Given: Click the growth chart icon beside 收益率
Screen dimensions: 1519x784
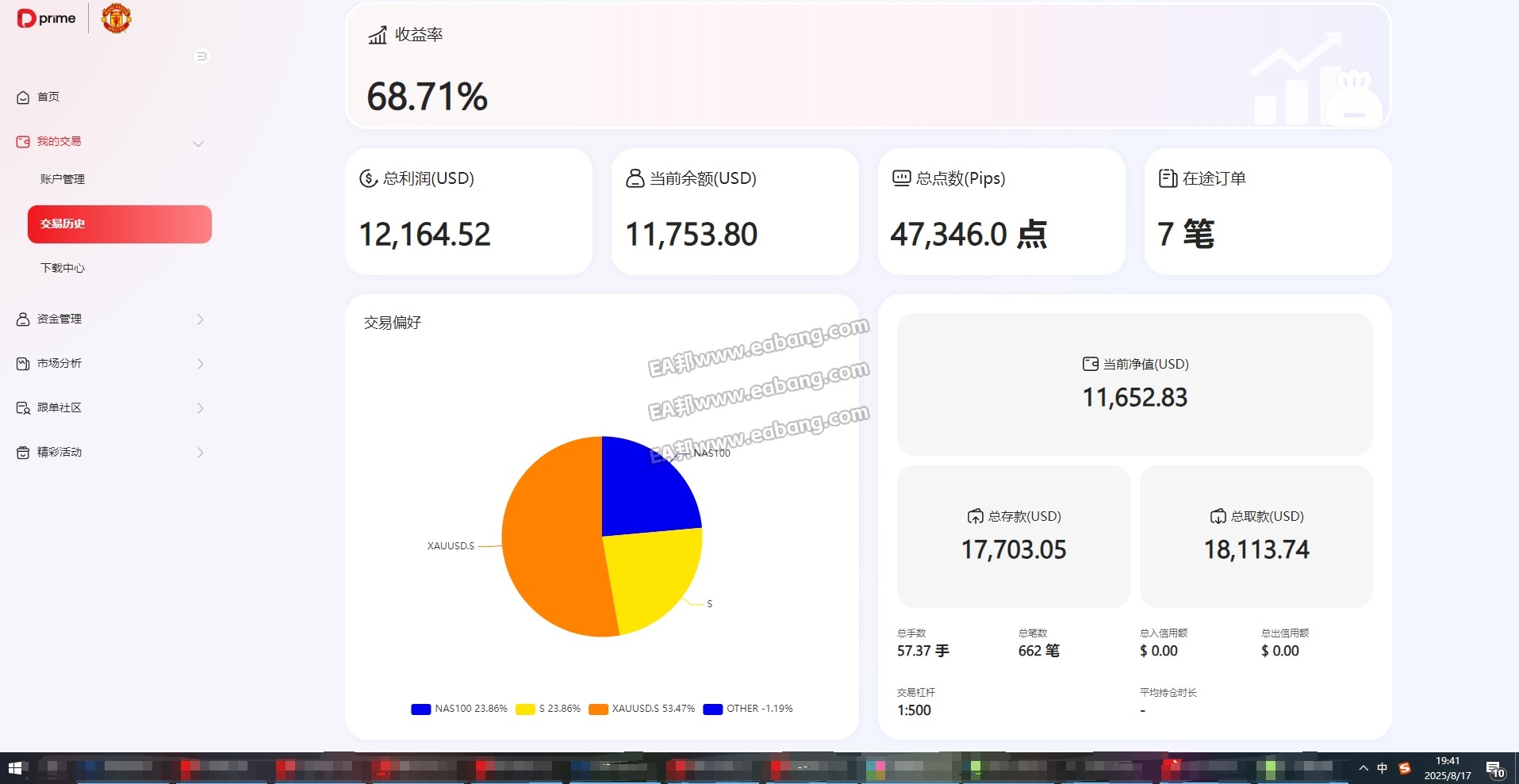Looking at the screenshot, I should click(x=378, y=35).
